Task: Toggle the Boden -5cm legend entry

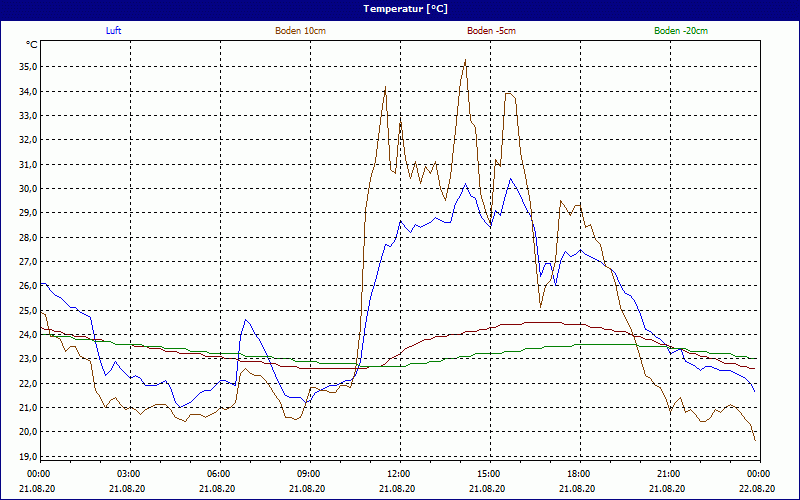Action: pos(491,31)
